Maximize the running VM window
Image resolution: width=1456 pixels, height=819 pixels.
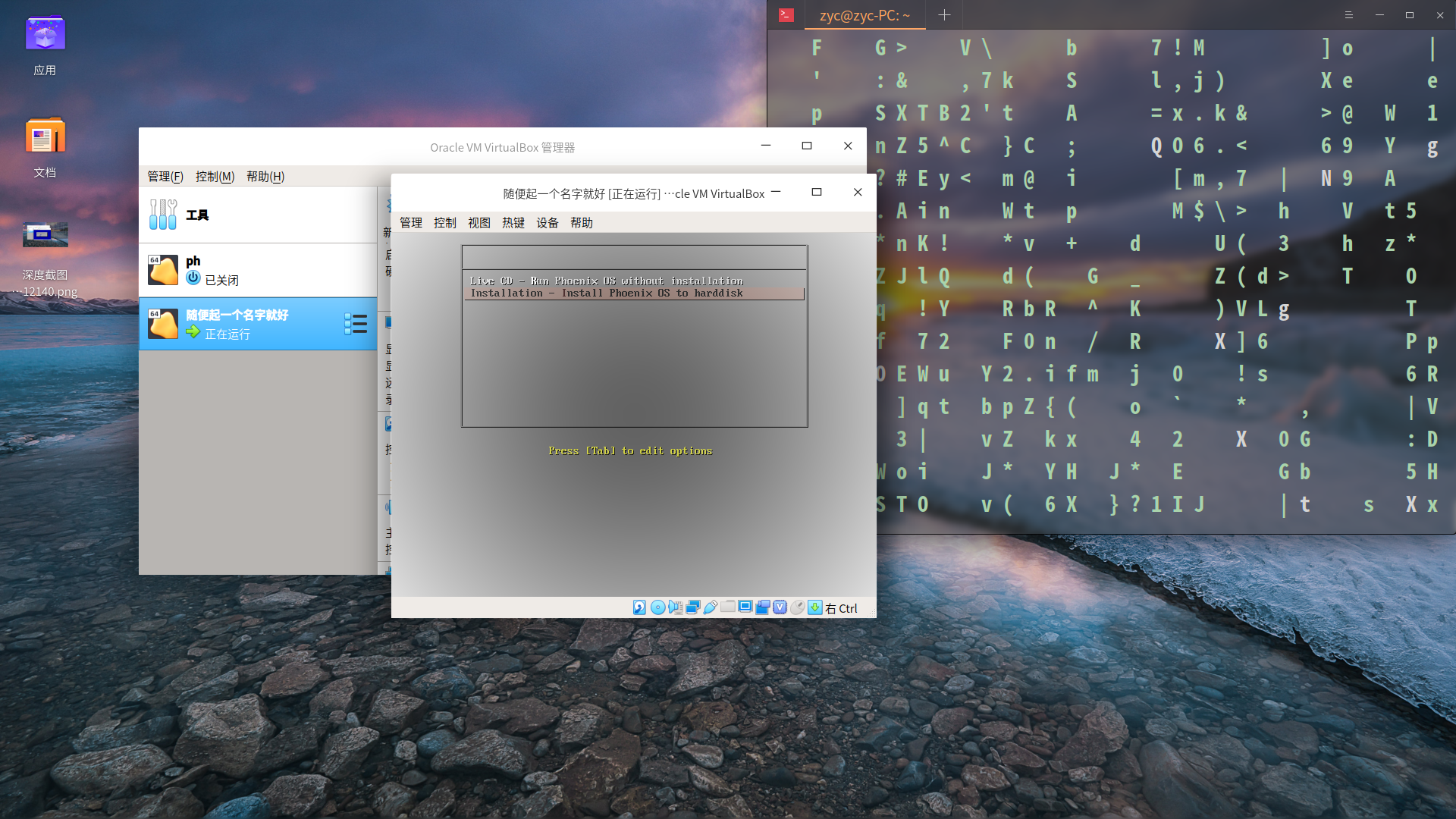(x=817, y=192)
